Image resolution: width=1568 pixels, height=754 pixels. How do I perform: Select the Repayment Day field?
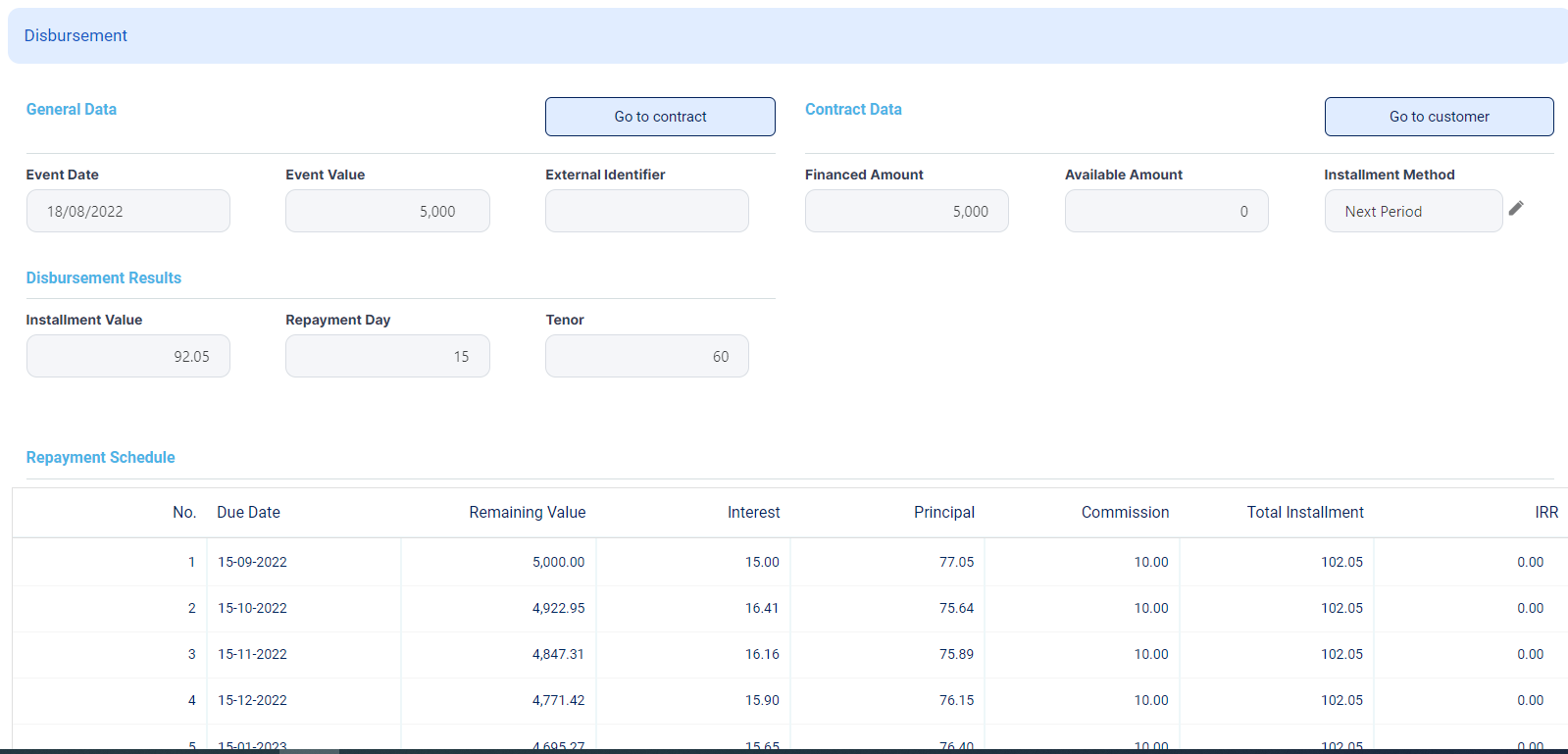click(x=387, y=356)
